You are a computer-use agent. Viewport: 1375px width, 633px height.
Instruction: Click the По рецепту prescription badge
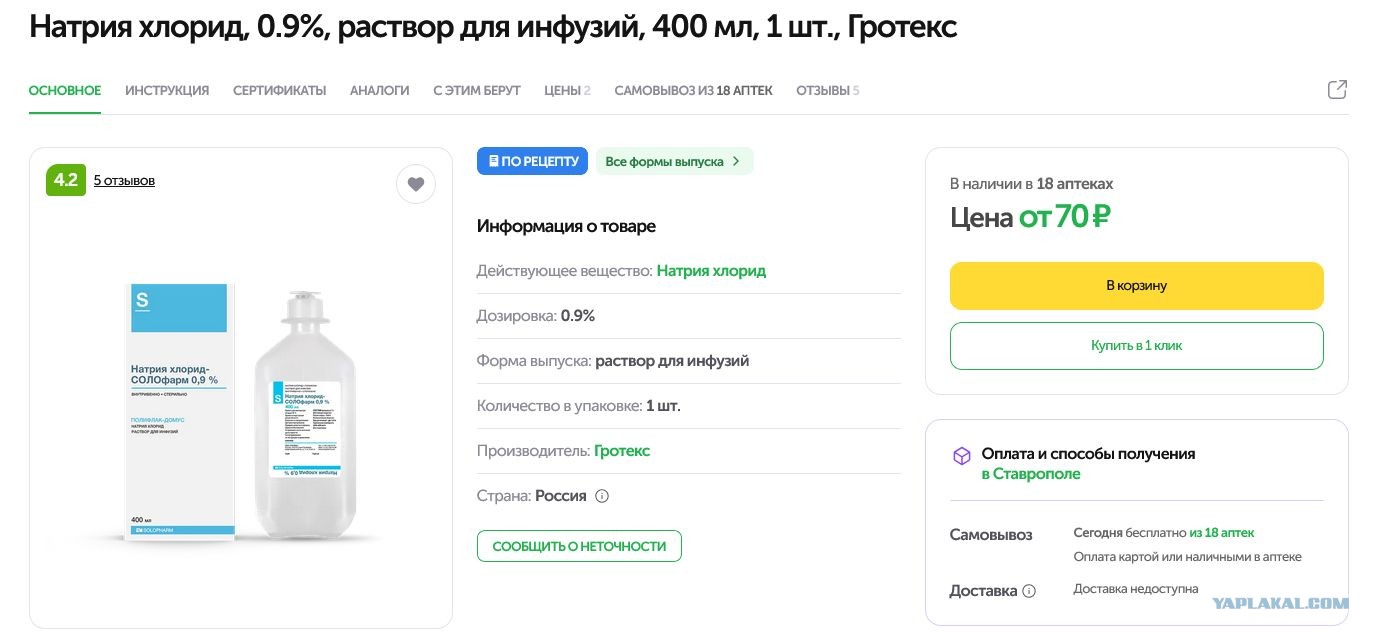(533, 161)
